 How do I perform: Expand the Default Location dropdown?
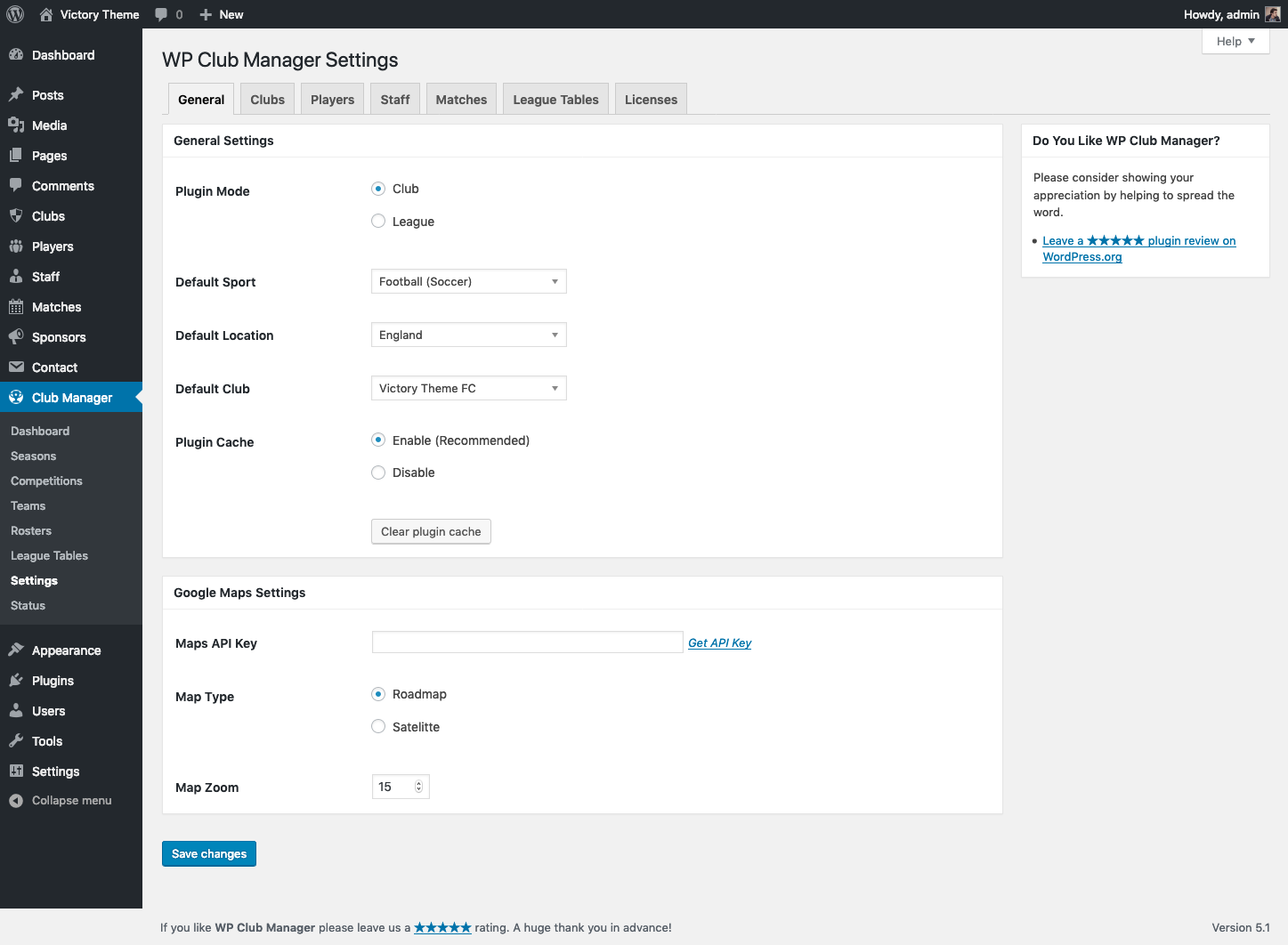pyautogui.click(x=468, y=335)
